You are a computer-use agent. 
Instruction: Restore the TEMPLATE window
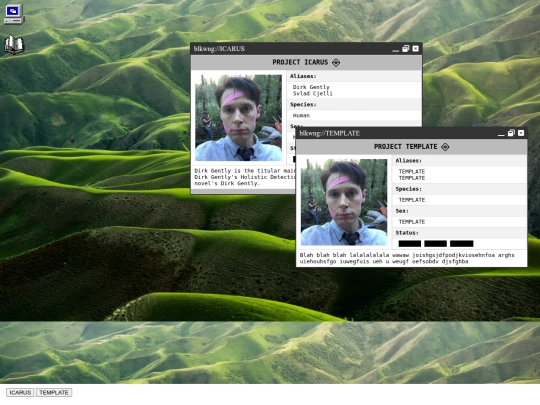(511, 133)
